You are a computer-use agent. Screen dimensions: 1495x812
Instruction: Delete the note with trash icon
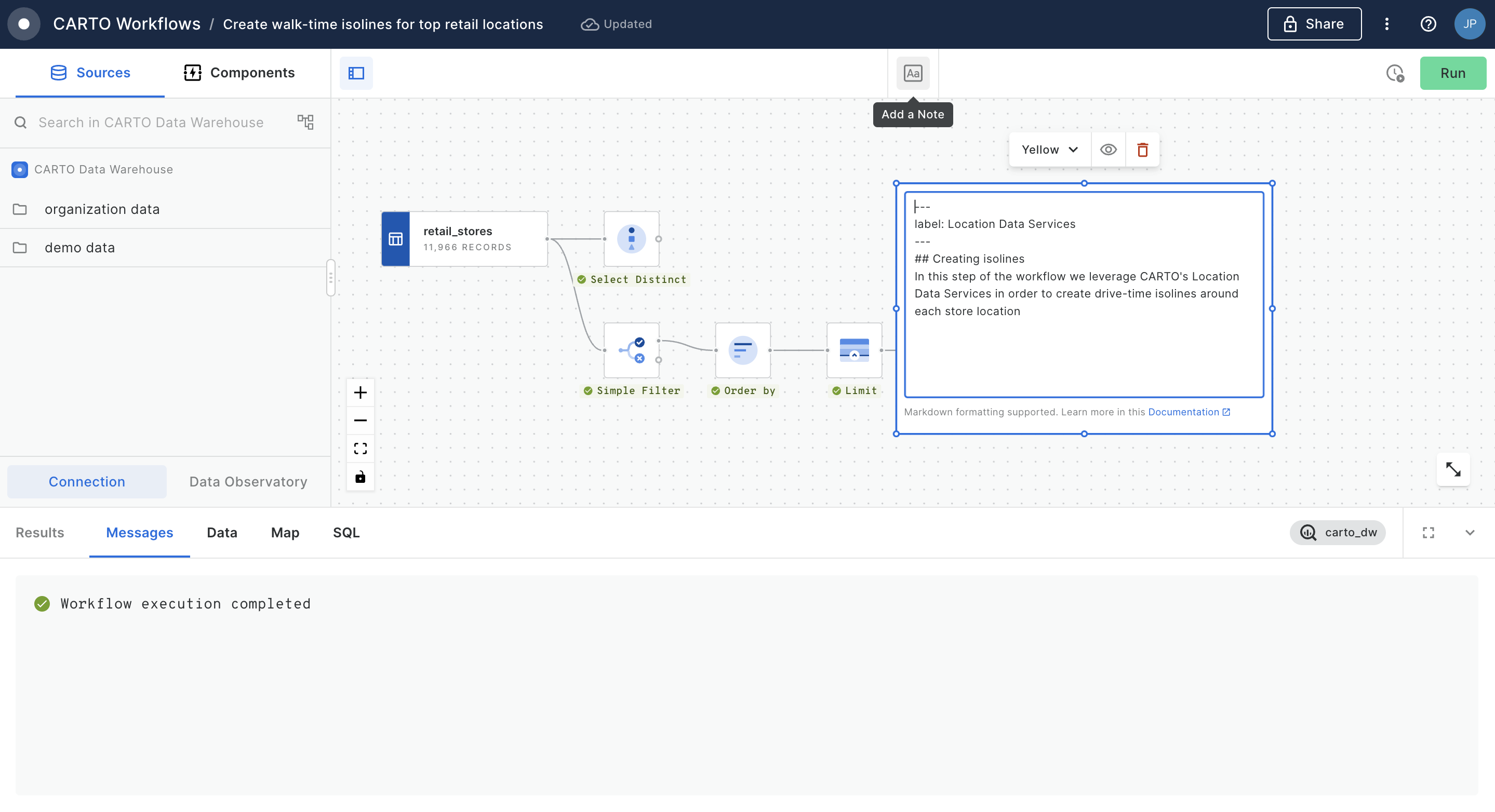click(1142, 150)
